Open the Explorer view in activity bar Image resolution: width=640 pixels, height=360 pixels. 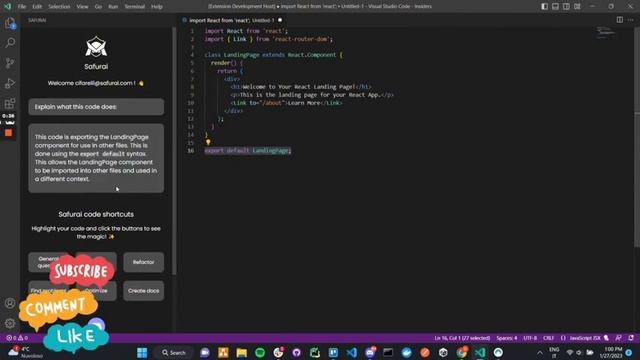(10, 24)
